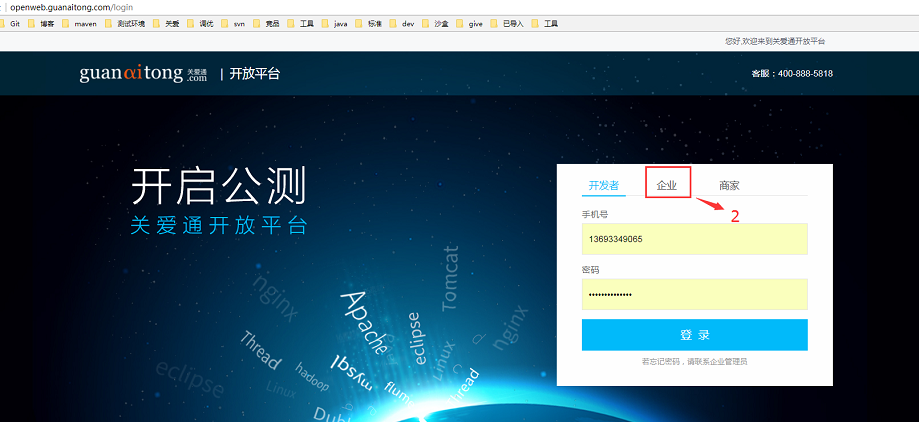Open the maven bookmark folder
This screenshot has height=422, width=919.
click(x=79, y=24)
